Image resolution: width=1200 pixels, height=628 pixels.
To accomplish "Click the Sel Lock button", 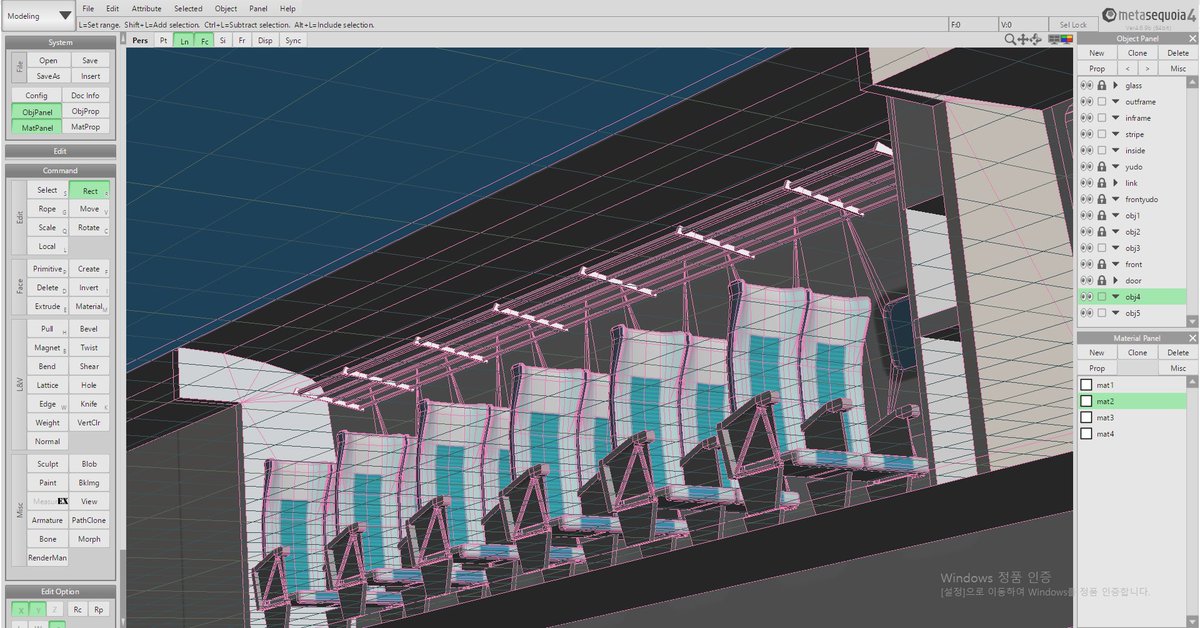I will click(x=1073, y=24).
